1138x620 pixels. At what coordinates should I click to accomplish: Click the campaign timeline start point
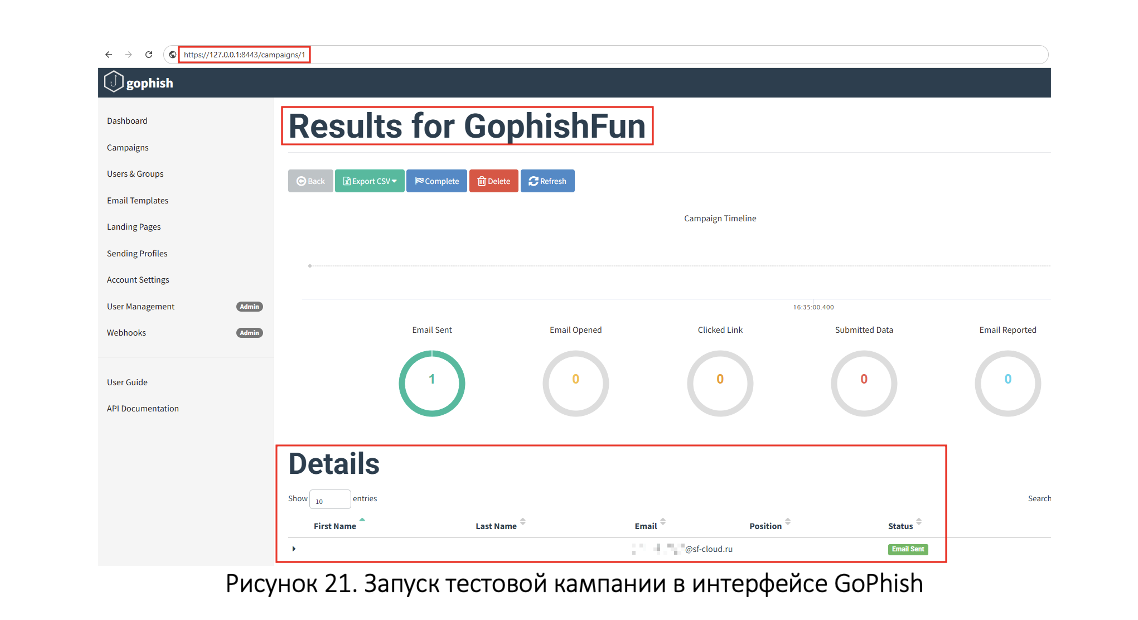click(x=310, y=266)
